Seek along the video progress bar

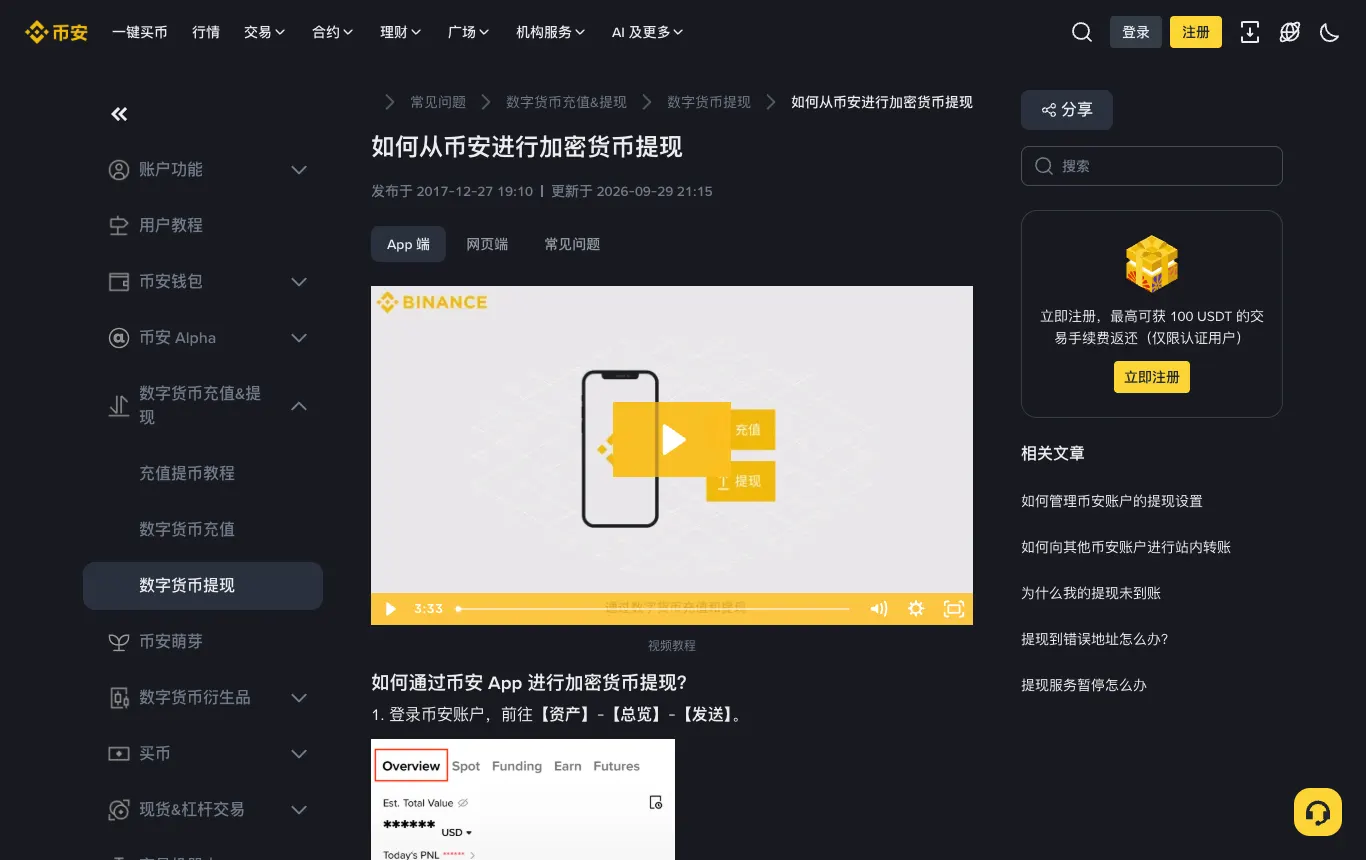click(x=653, y=608)
